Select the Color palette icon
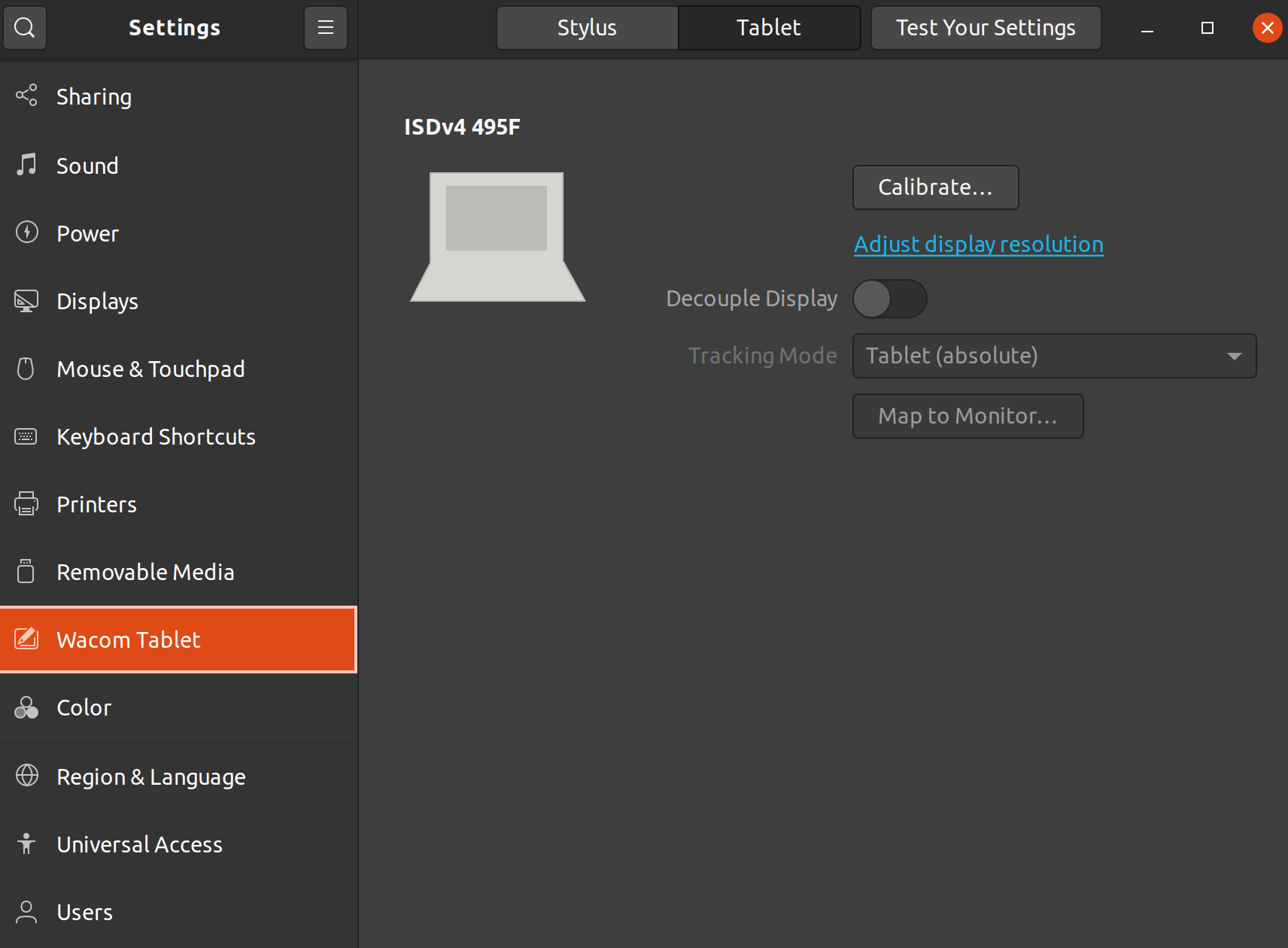 [x=26, y=707]
